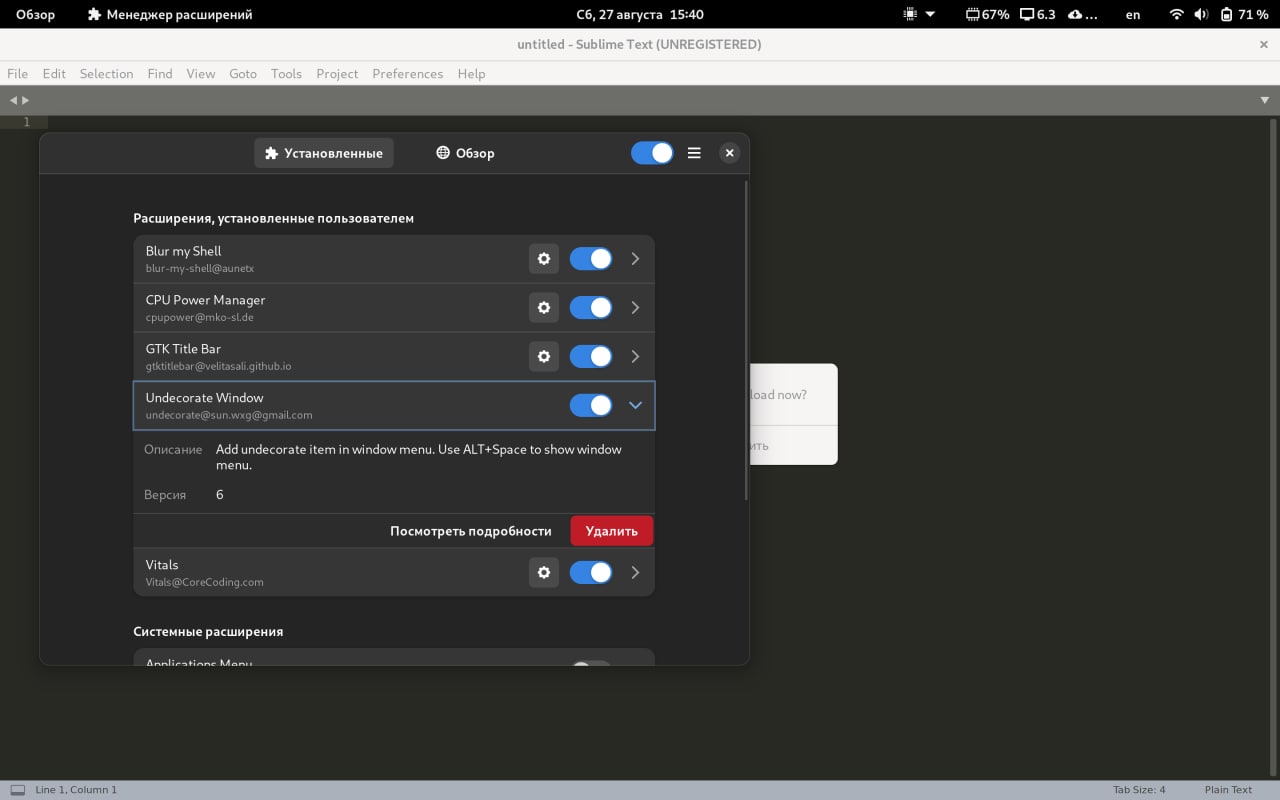This screenshot has height=800, width=1280.
Task: Click the CPU chip icon in top bar
Action: pos(910,15)
